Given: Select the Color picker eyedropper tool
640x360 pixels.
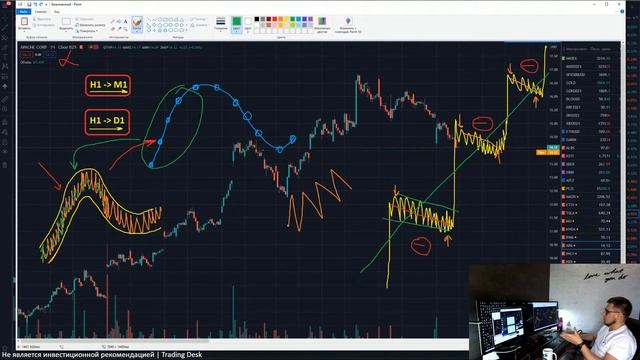Looking at the screenshot, I should click(119, 29).
